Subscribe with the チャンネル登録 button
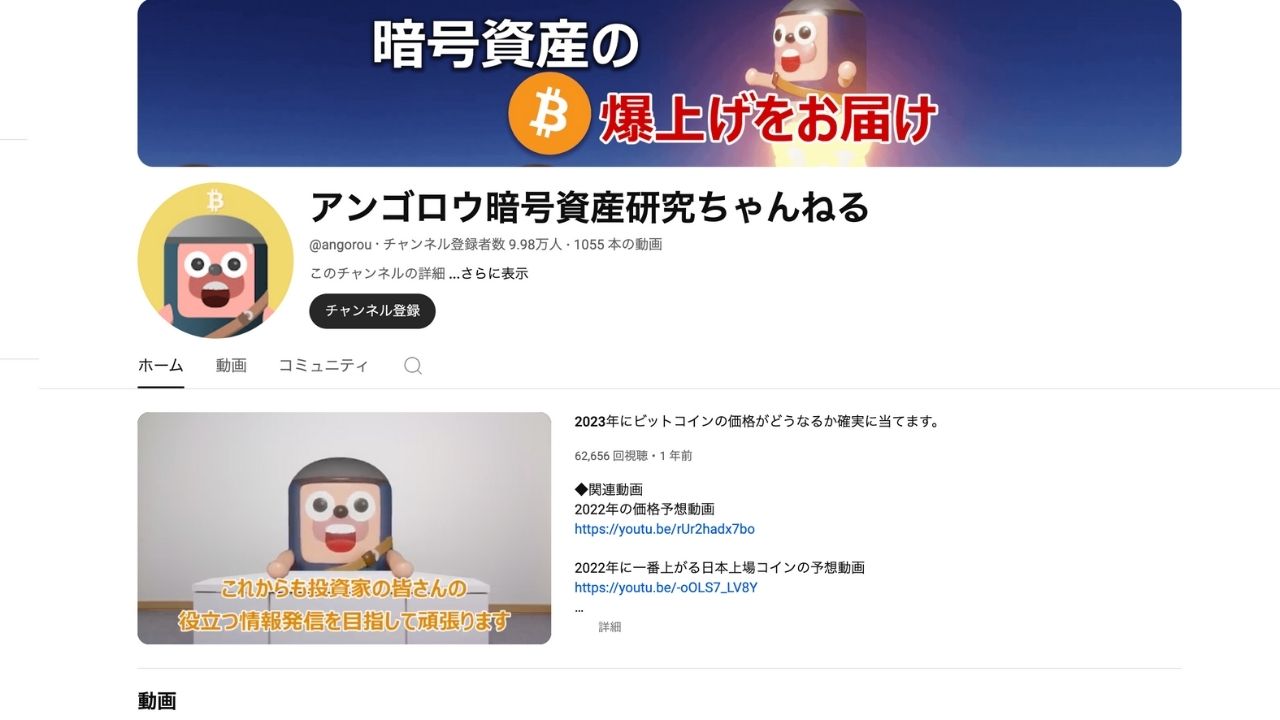Image resolution: width=1280 pixels, height=720 pixels. tap(372, 311)
